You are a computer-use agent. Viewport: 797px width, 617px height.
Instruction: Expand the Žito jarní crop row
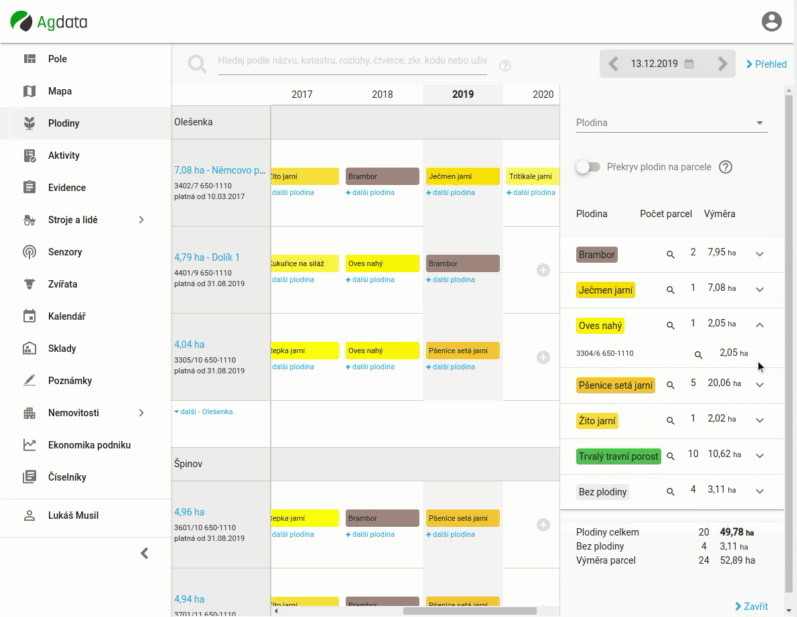tap(759, 420)
